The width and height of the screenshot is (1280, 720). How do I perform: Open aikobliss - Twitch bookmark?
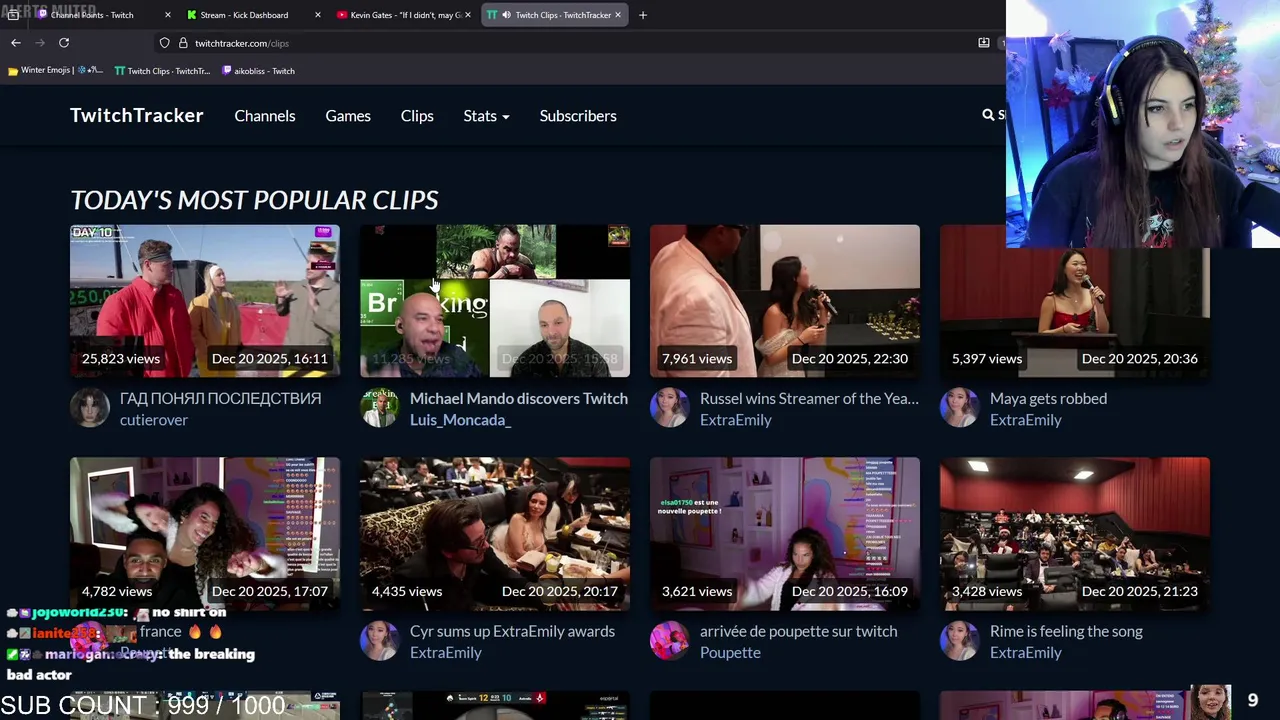point(258,71)
